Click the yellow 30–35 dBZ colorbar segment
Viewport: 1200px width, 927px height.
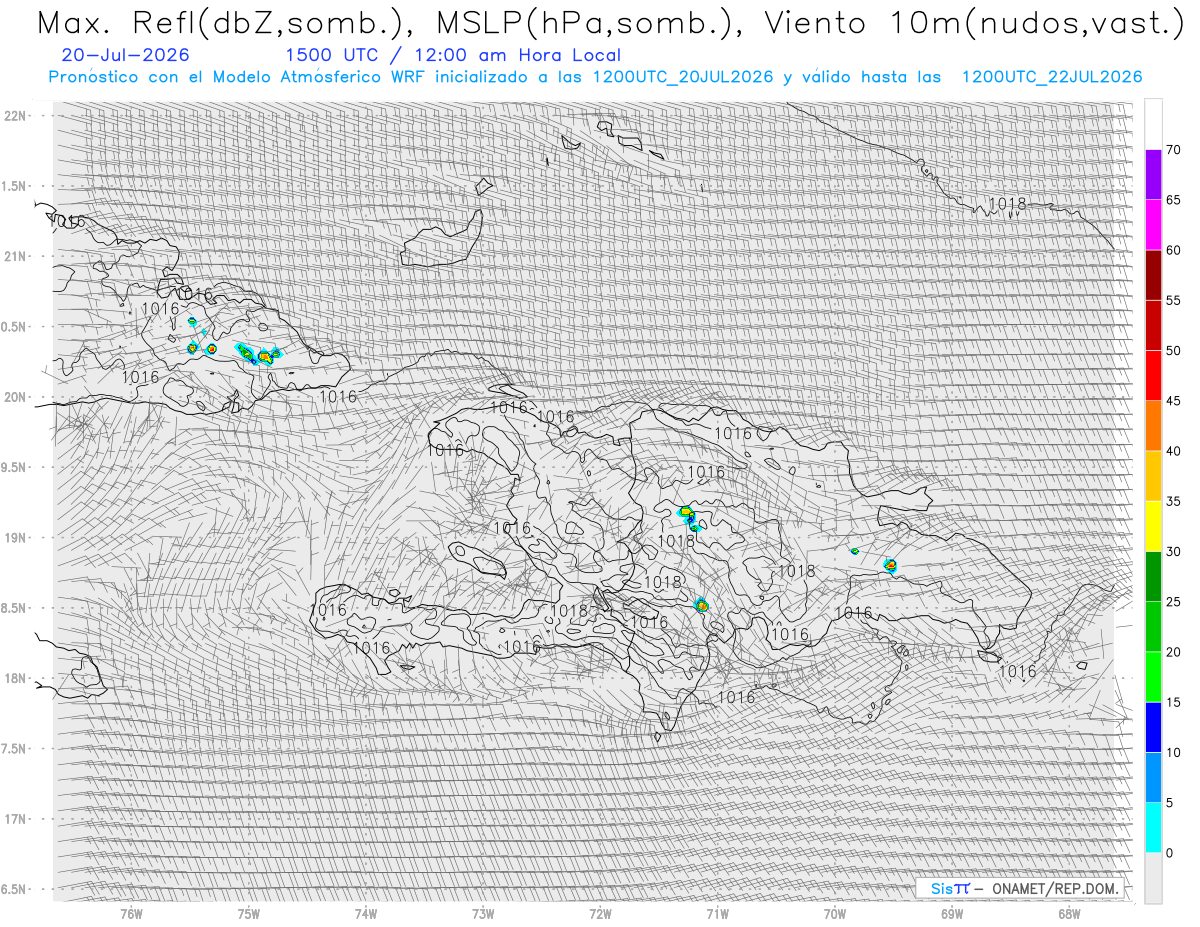click(x=1153, y=526)
